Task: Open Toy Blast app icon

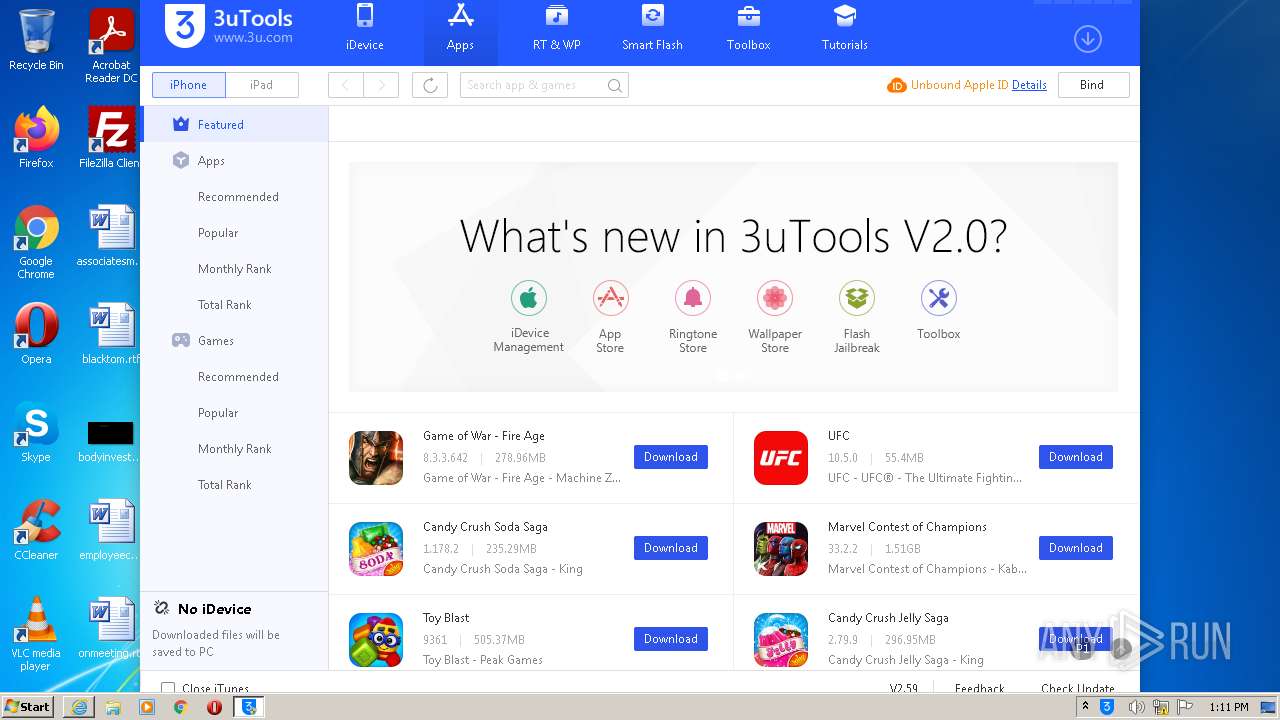Action: pyautogui.click(x=376, y=640)
